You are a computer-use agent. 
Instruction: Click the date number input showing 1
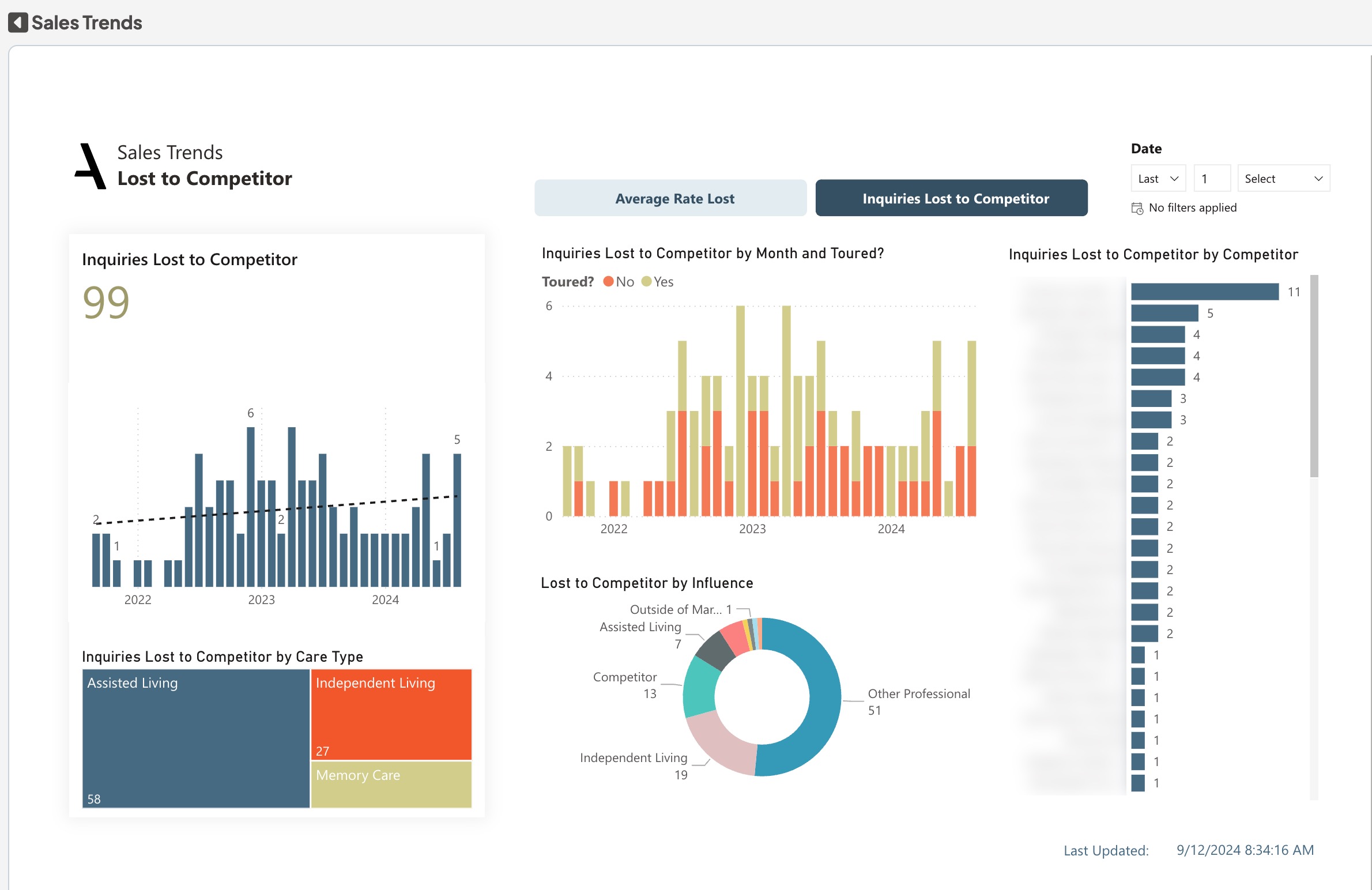click(x=1211, y=179)
